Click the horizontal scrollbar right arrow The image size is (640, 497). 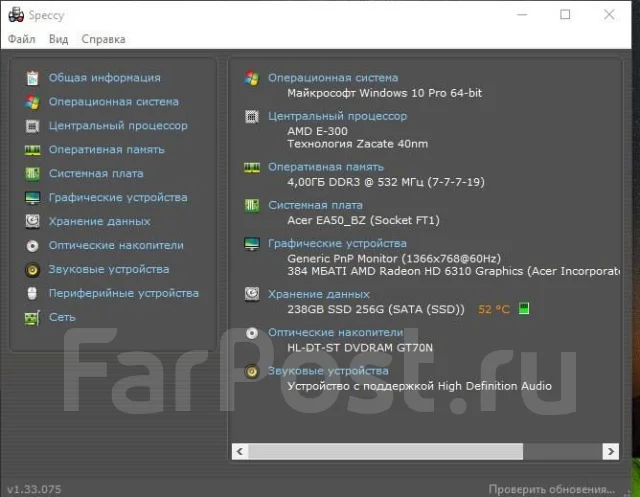click(611, 451)
